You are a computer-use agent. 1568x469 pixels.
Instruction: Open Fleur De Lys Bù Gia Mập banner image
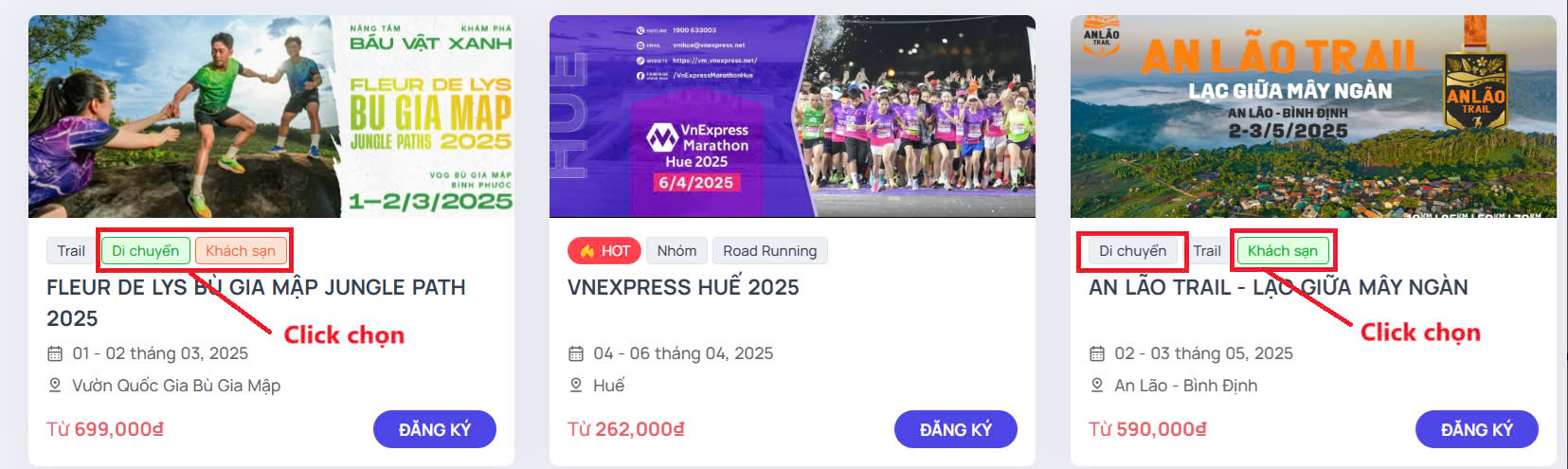coord(271,117)
